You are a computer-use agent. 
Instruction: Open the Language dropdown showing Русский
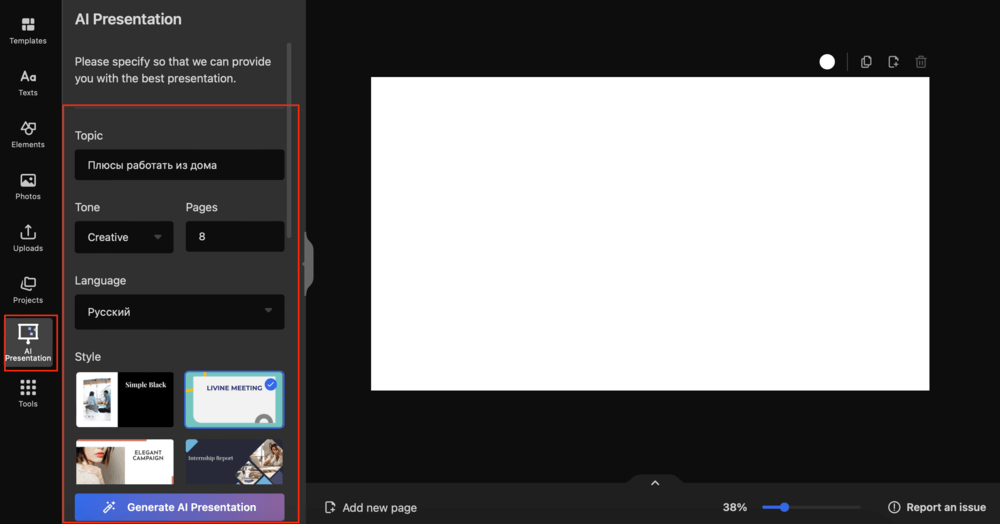(x=180, y=312)
